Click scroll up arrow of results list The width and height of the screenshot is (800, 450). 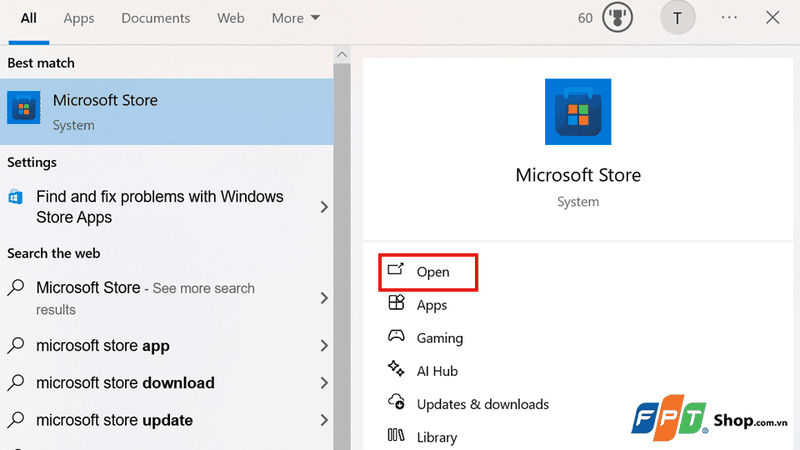coord(342,55)
